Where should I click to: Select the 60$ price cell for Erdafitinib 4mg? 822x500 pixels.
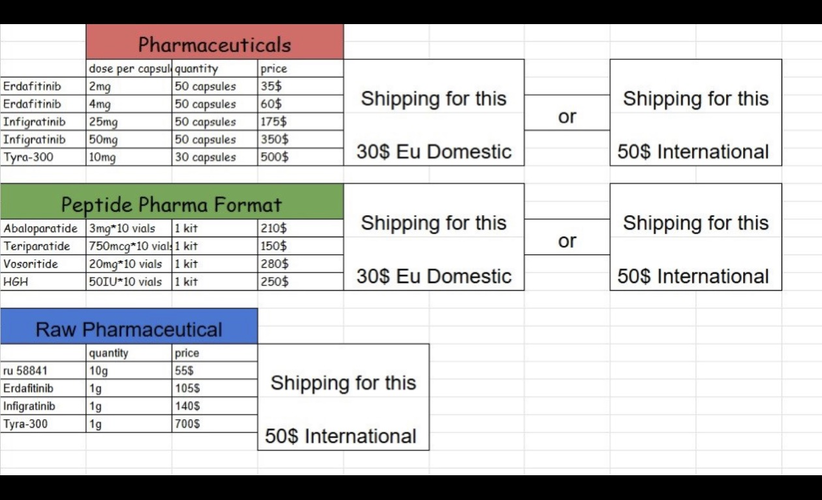pyautogui.click(x=300, y=104)
